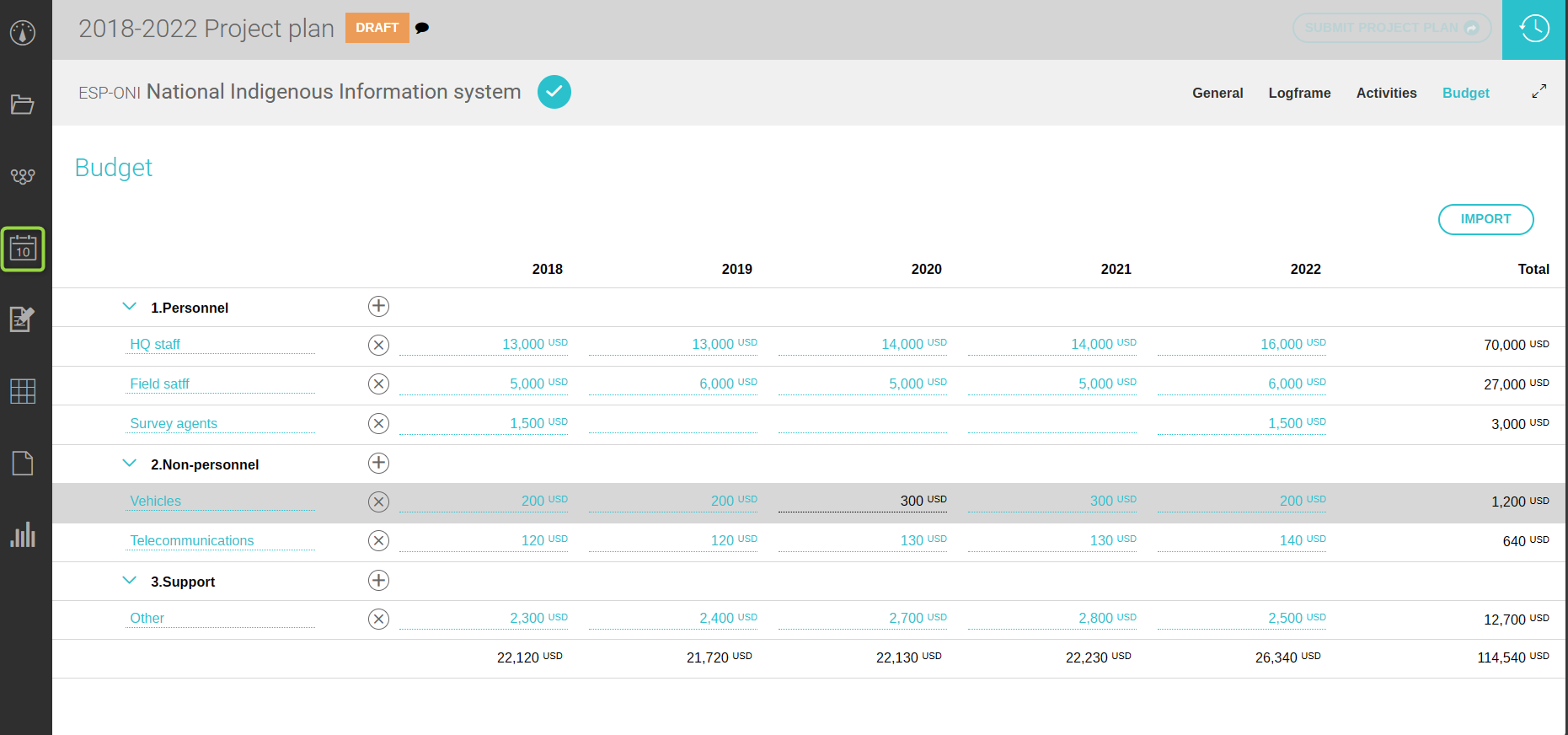Switch to the General tab
Screen dimensions: 1568x735
pos(1217,93)
